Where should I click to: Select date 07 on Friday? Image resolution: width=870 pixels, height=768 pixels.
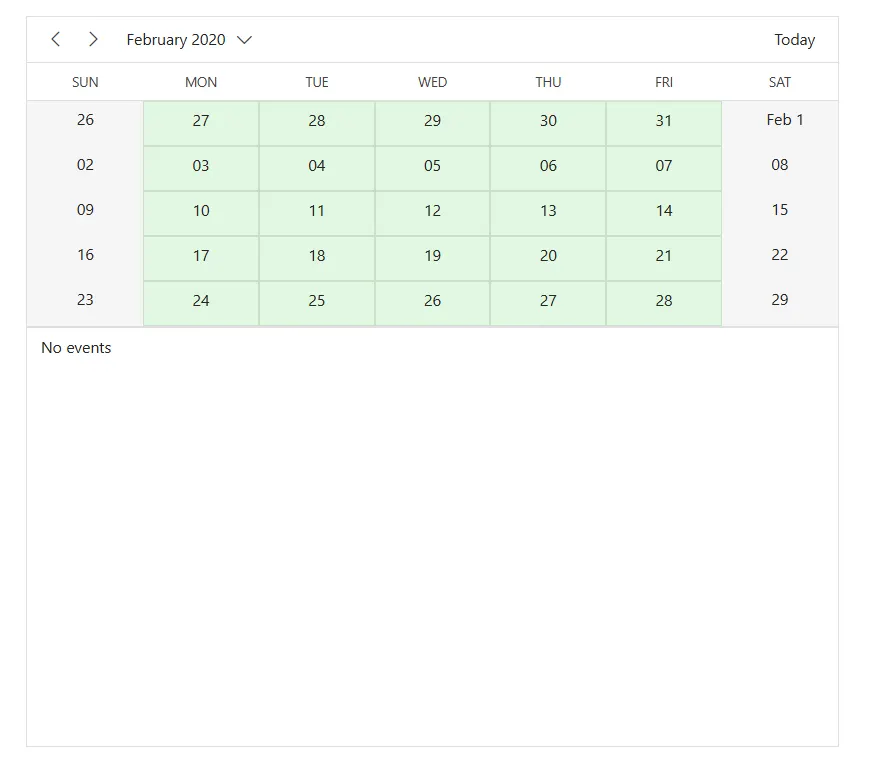664,168
